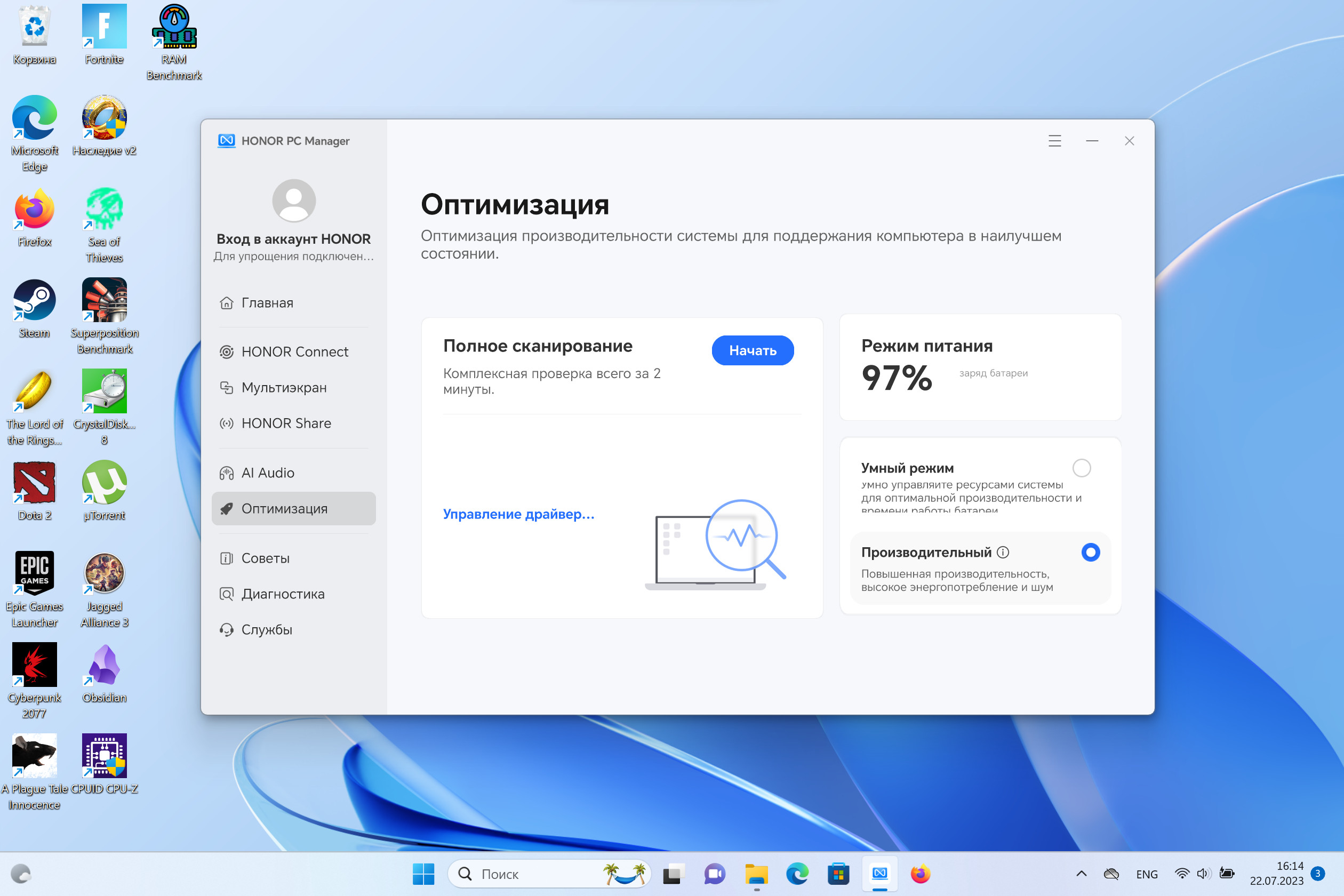Open Советы in the sidebar
Viewport: 1344px width, 896px height.
pos(293,558)
